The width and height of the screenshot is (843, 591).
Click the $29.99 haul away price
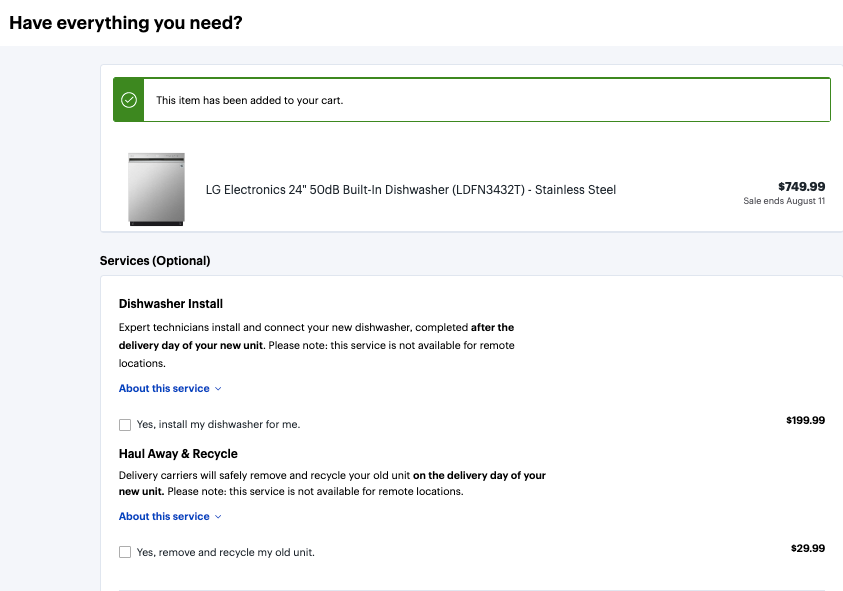pyautogui.click(x=808, y=548)
